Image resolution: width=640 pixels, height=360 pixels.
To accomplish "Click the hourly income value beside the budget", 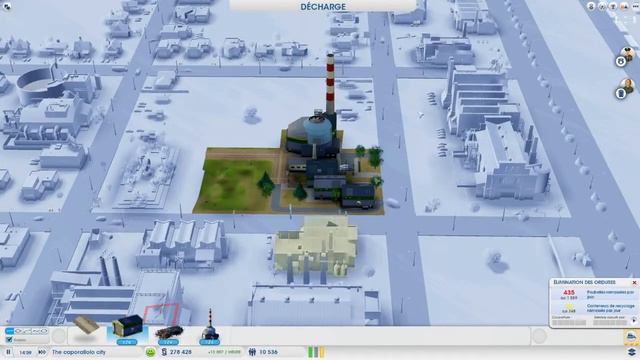I will coord(224,352).
